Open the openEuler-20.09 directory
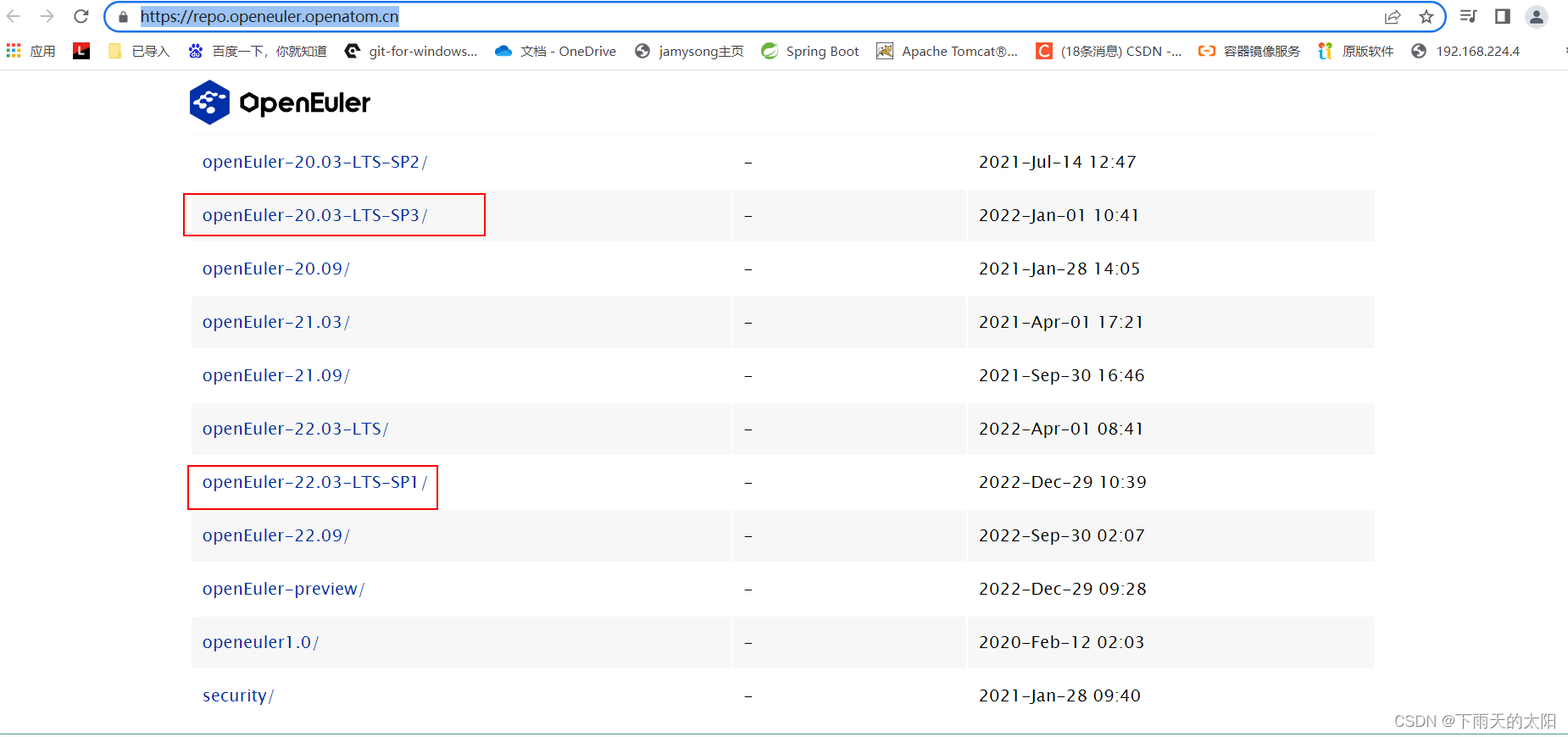Image resolution: width=1568 pixels, height=737 pixels. coord(275,269)
